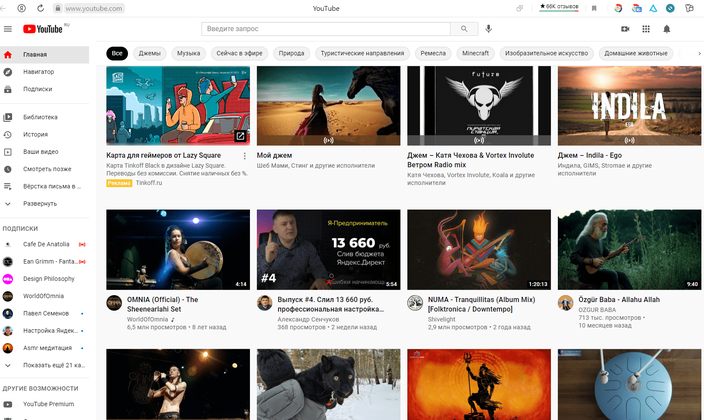This screenshot has height=420, width=704.
Task: Click the search magnifier button
Action: pyautogui.click(x=464, y=29)
